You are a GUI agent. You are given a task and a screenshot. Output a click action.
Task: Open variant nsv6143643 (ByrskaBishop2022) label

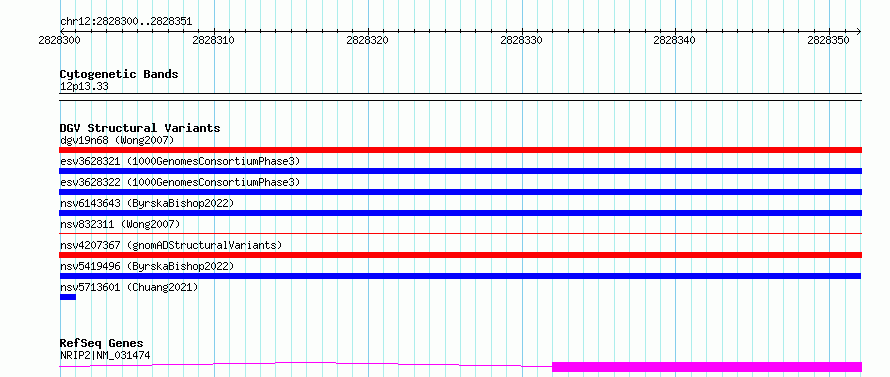click(x=146, y=203)
